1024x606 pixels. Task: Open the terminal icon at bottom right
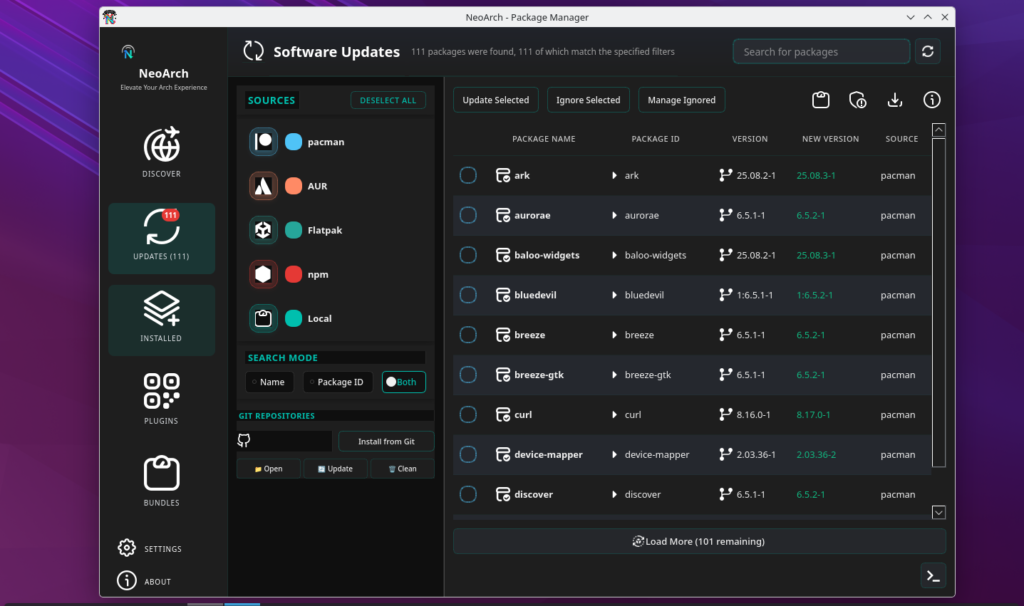coord(933,575)
